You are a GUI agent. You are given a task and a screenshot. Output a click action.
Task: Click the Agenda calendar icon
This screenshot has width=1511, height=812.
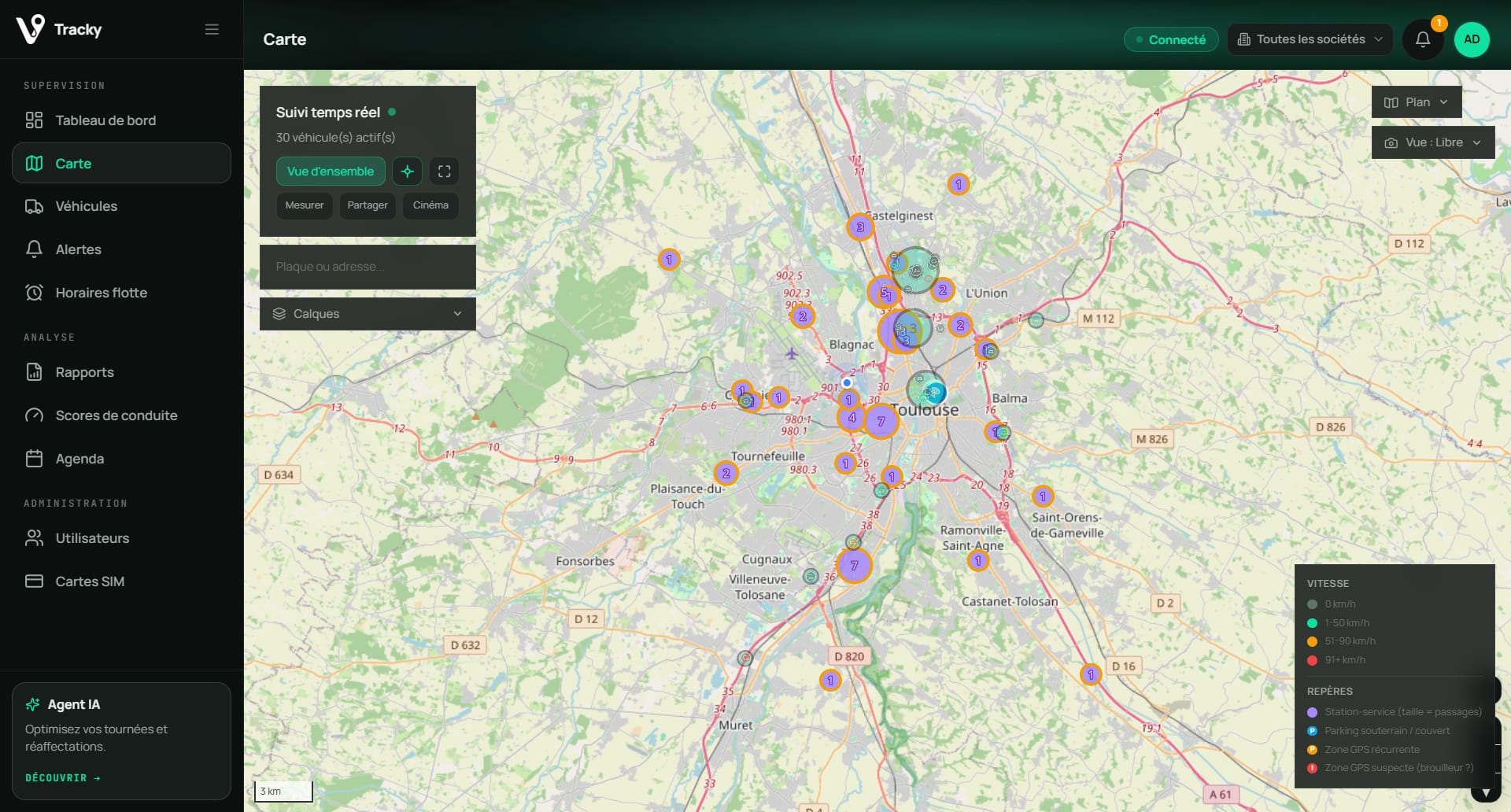34,459
